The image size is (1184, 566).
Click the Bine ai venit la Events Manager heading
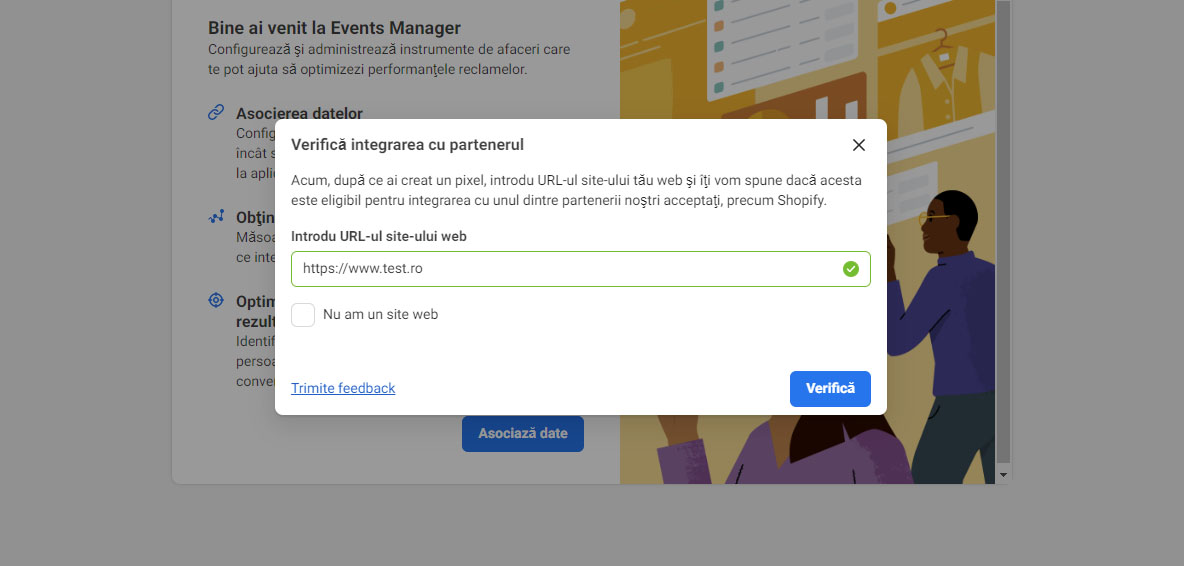pyautogui.click(x=335, y=29)
